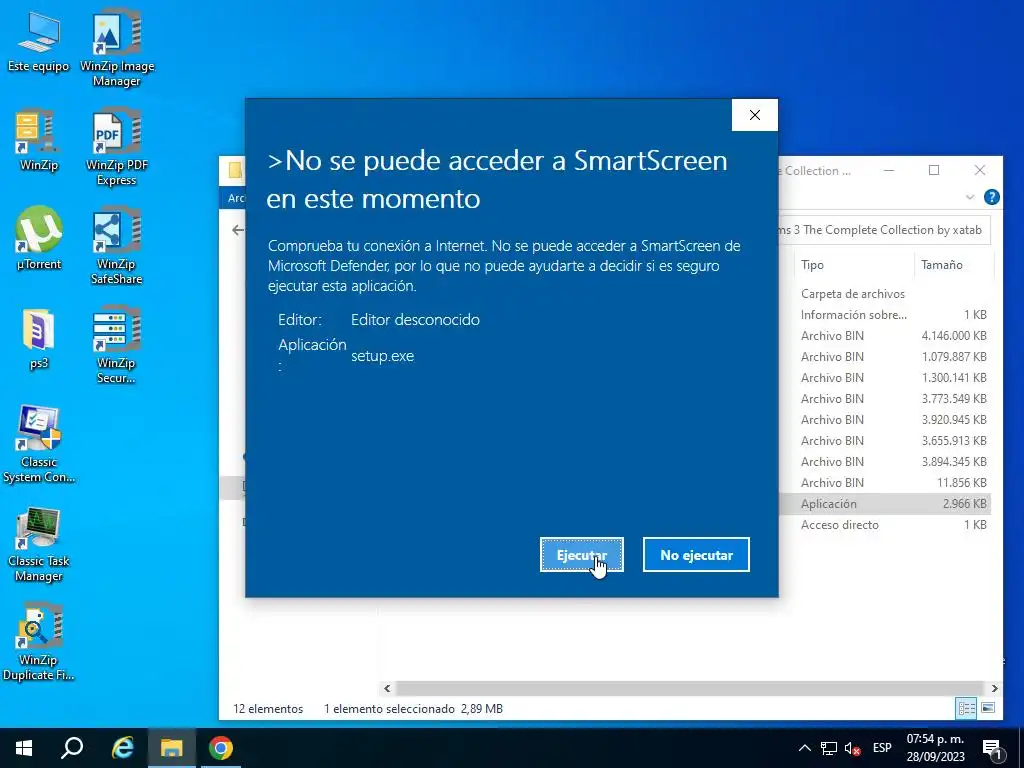Switch Explorer to large icons view
This screenshot has height=768, width=1024.
(988, 708)
